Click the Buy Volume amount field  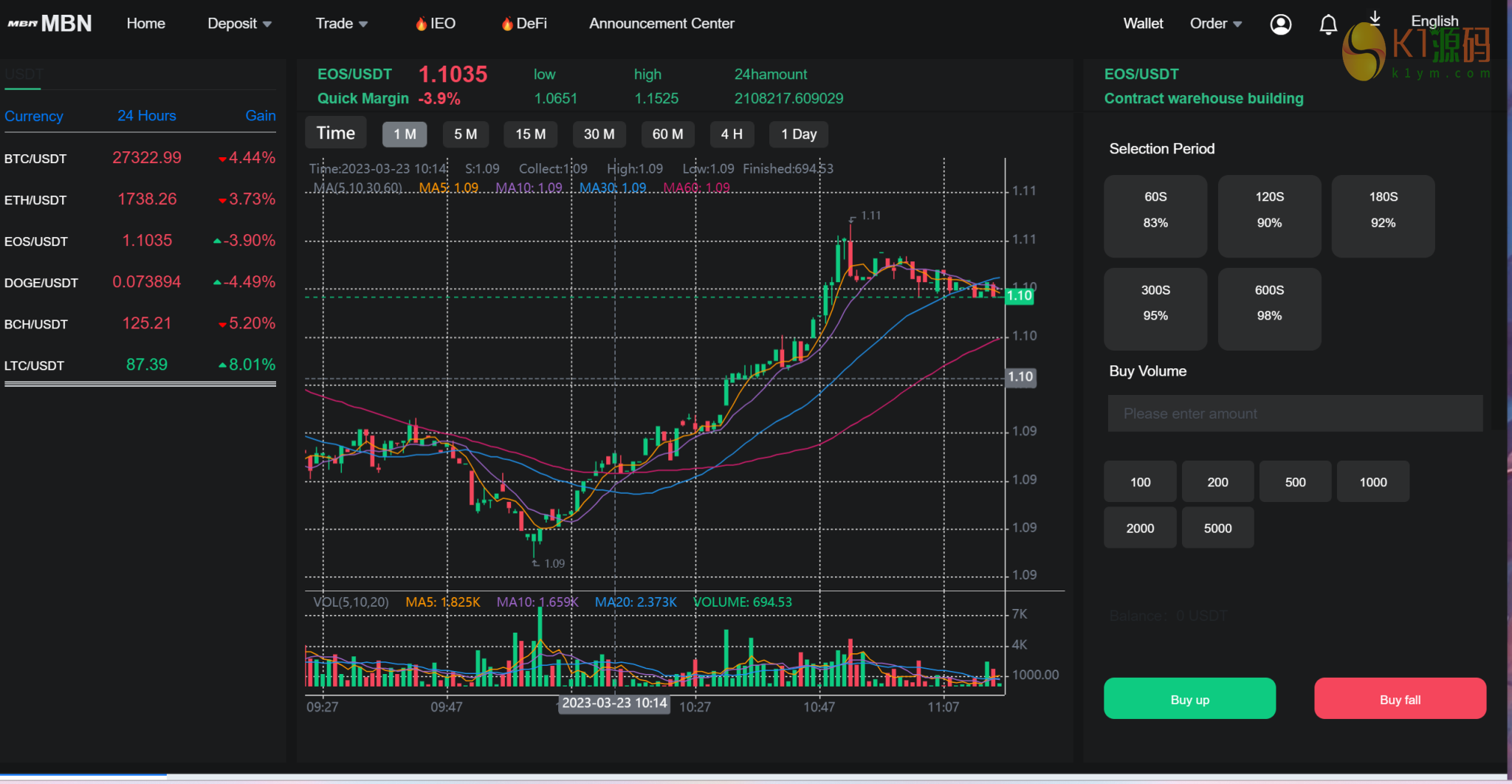click(1294, 413)
